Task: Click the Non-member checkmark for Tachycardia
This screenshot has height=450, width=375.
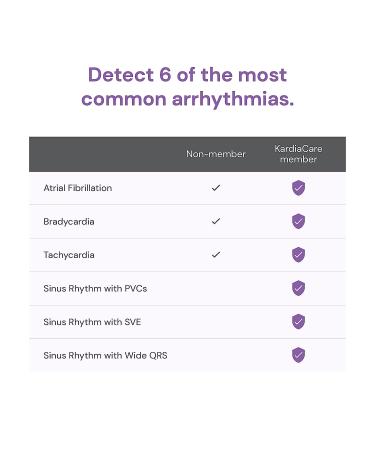Action: pyautogui.click(x=216, y=255)
